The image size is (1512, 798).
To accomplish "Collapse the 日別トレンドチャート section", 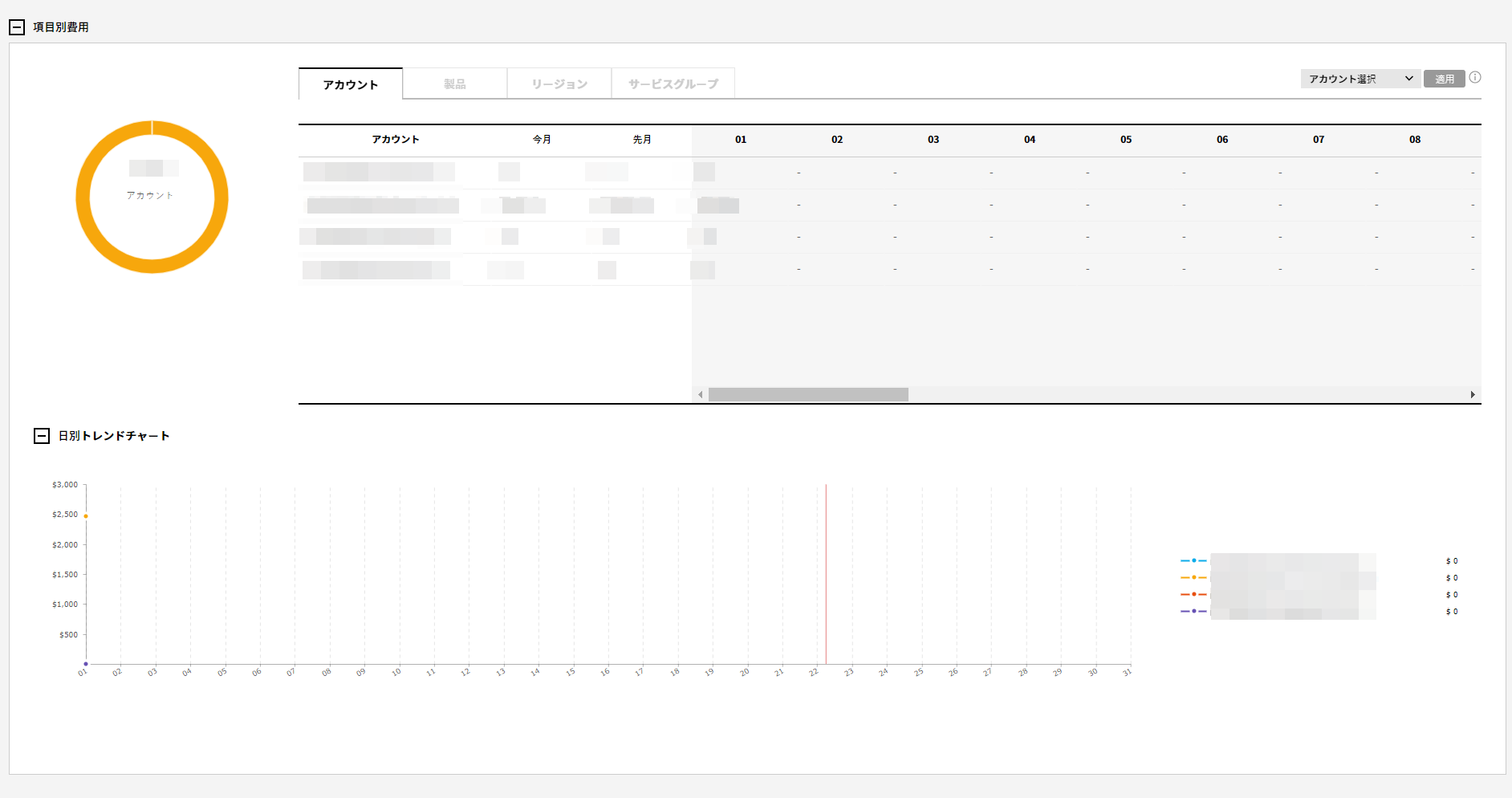I will click(x=42, y=436).
